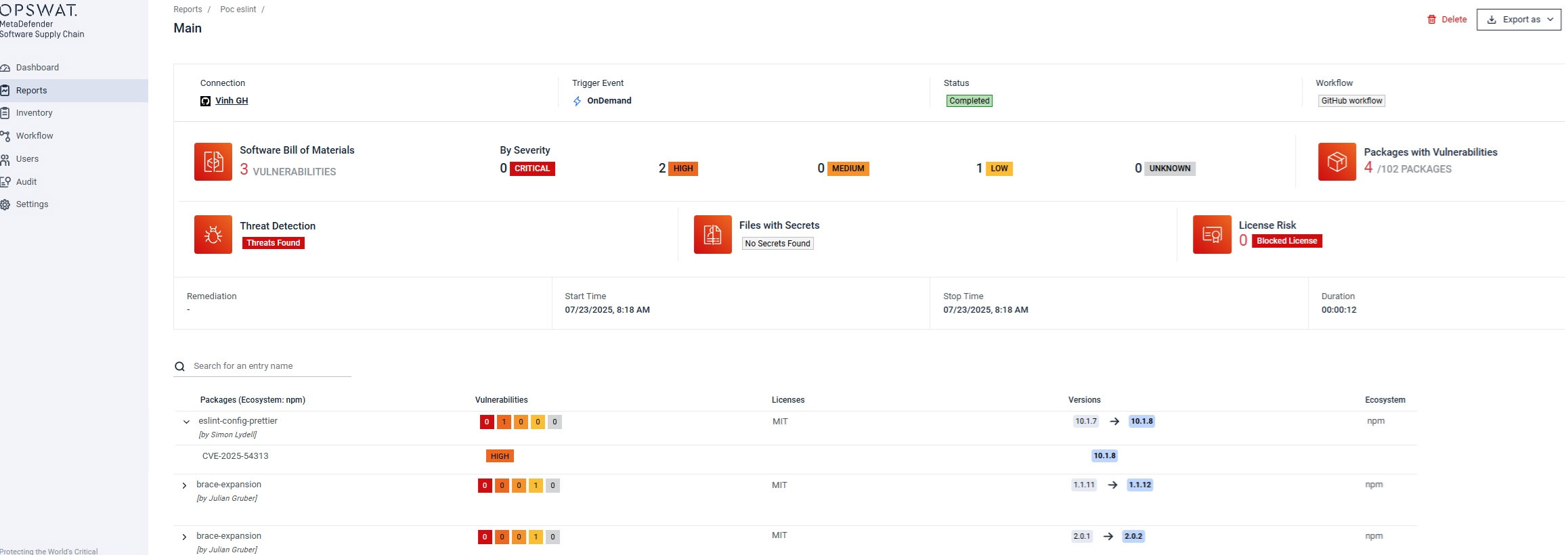The height and width of the screenshot is (555, 1568).
Task: Click the License Risk certificate icon
Action: click(1211, 234)
